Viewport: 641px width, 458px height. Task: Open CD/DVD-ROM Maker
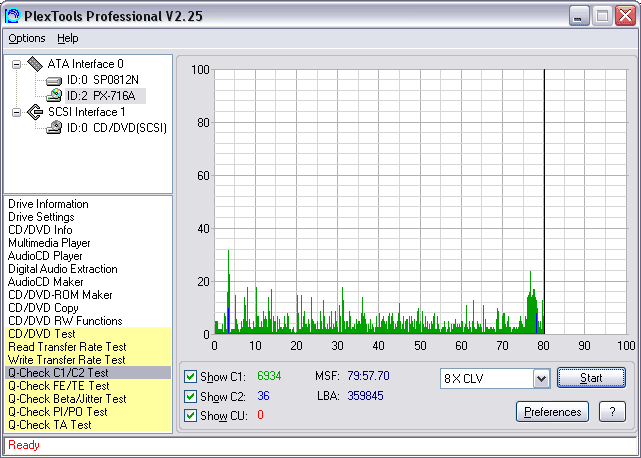(x=60, y=295)
